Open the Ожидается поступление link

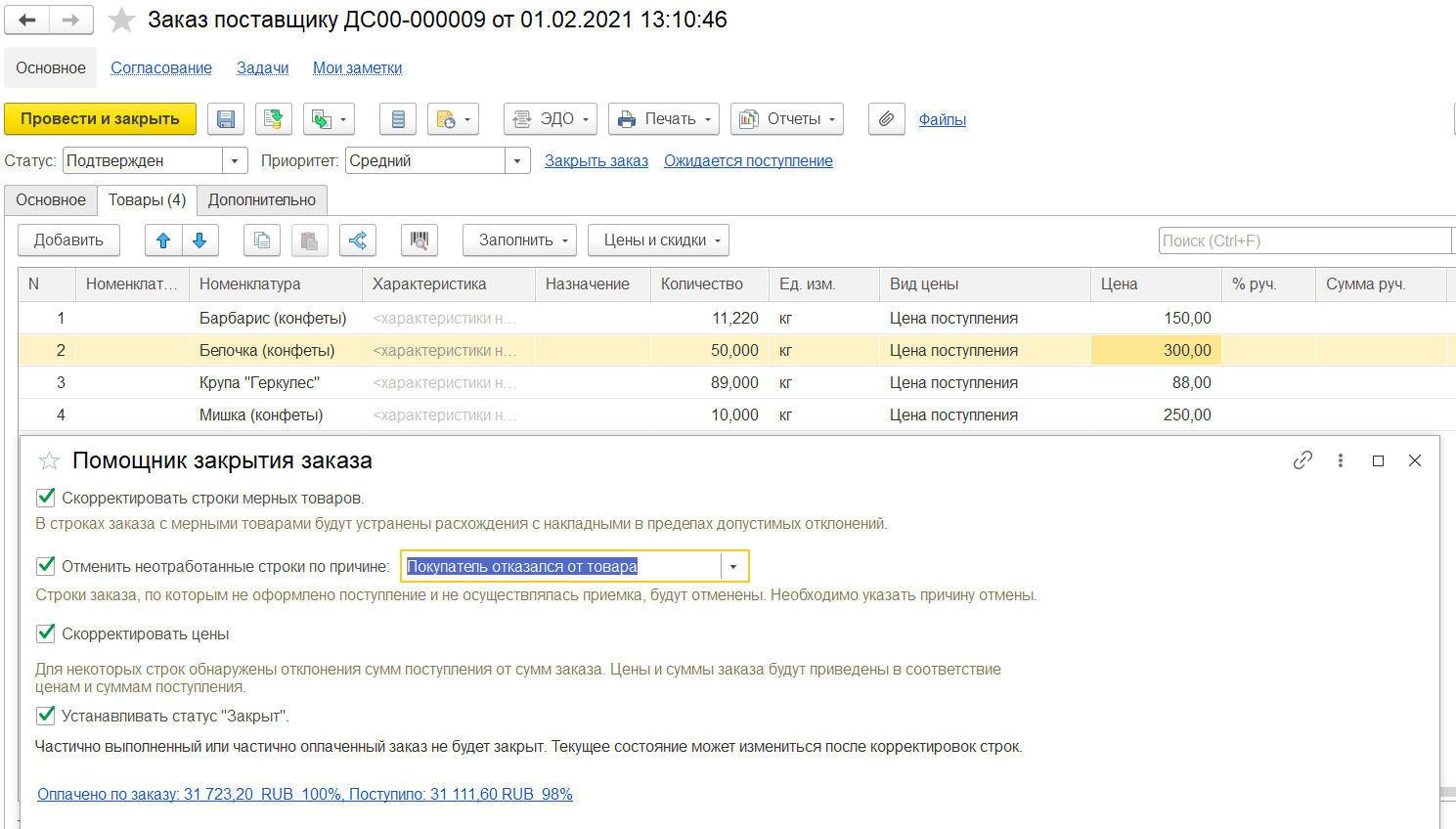click(748, 160)
